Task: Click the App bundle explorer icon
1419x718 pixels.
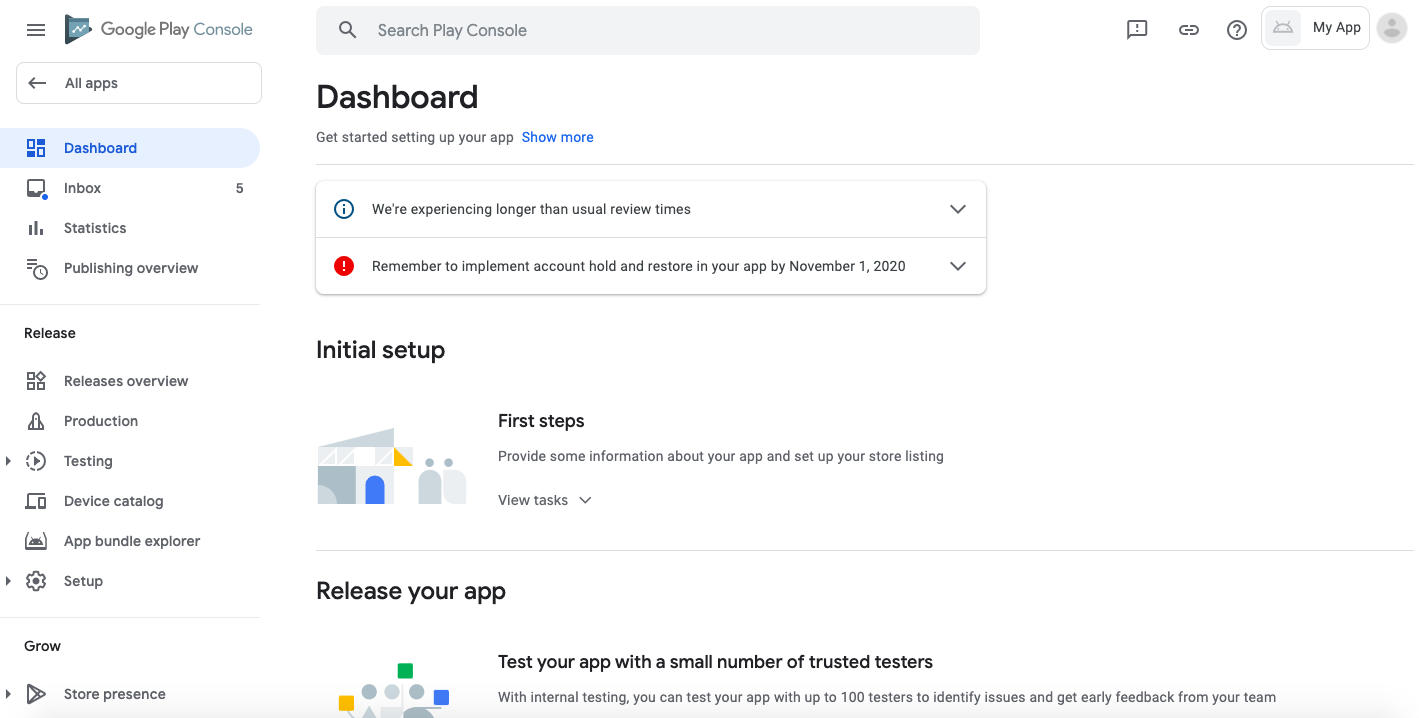Action: coord(36,541)
